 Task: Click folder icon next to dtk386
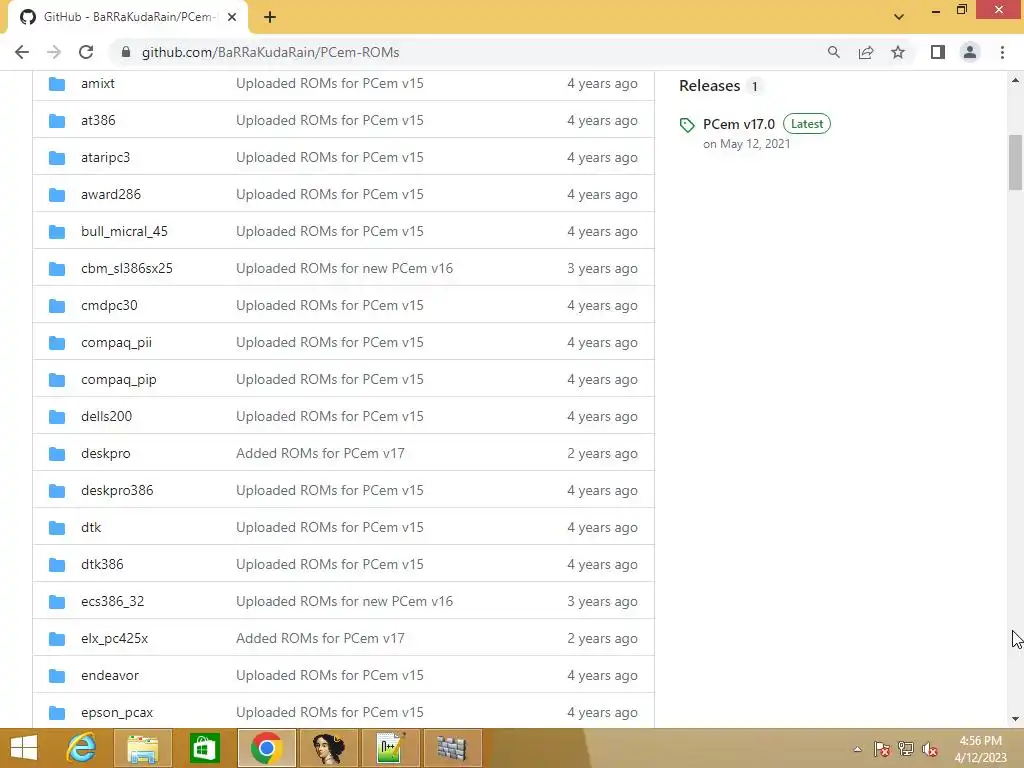pos(57,564)
